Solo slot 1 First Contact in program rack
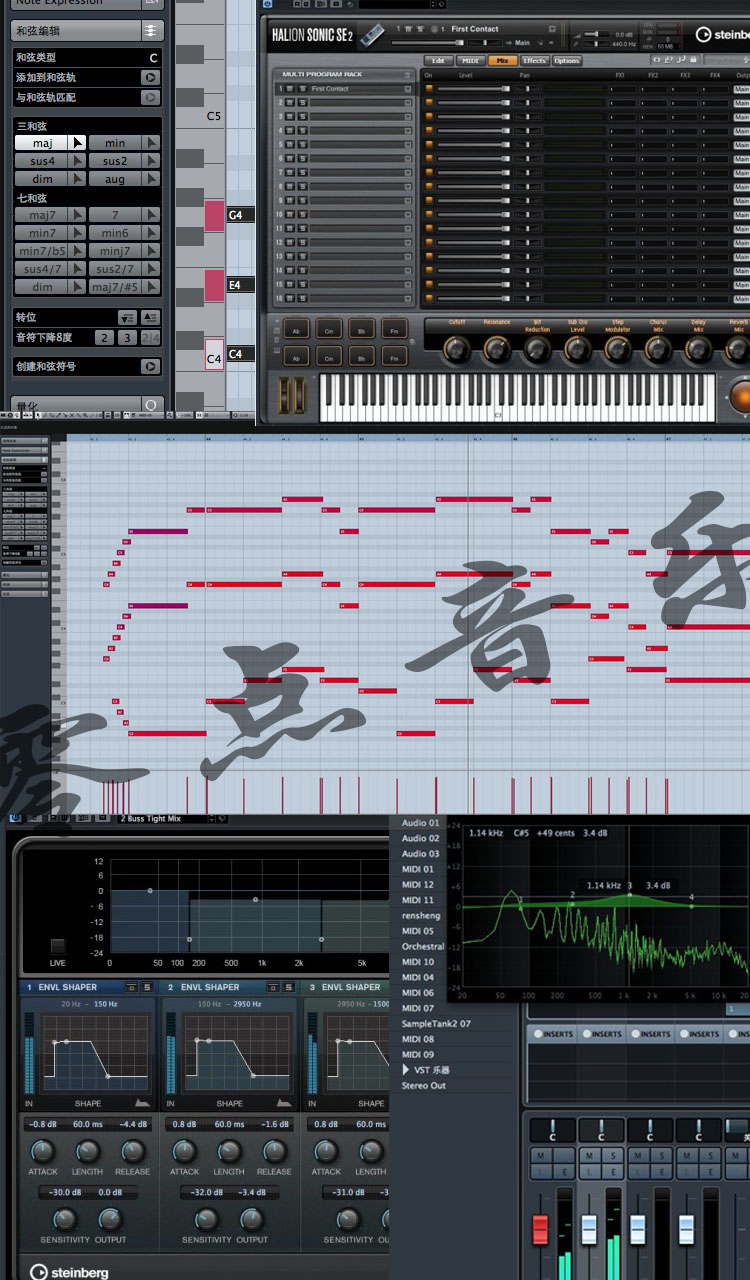This screenshot has height=1280, width=750. coord(302,89)
